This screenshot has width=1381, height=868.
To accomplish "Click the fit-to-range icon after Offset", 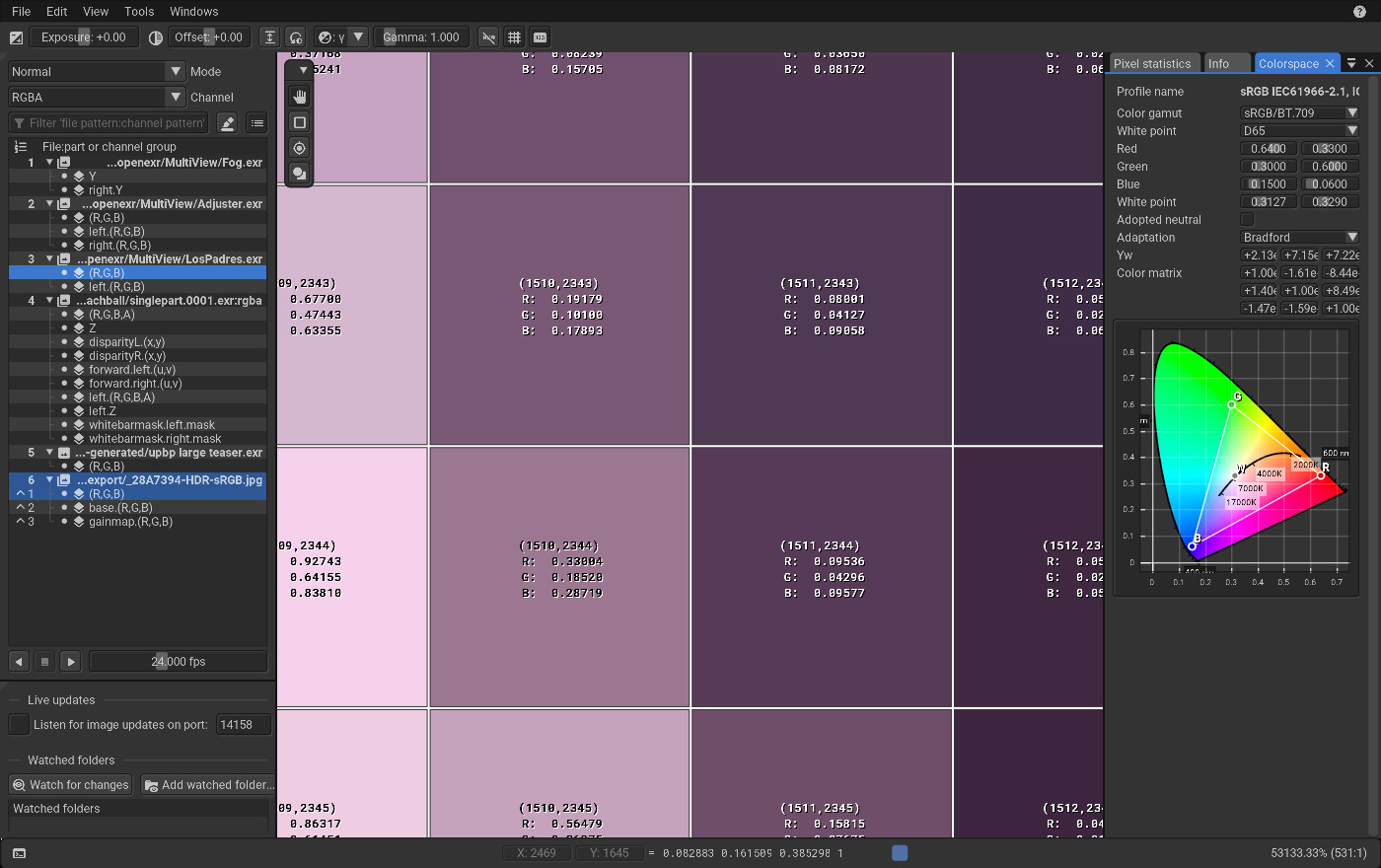I will [x=269, y=37].
